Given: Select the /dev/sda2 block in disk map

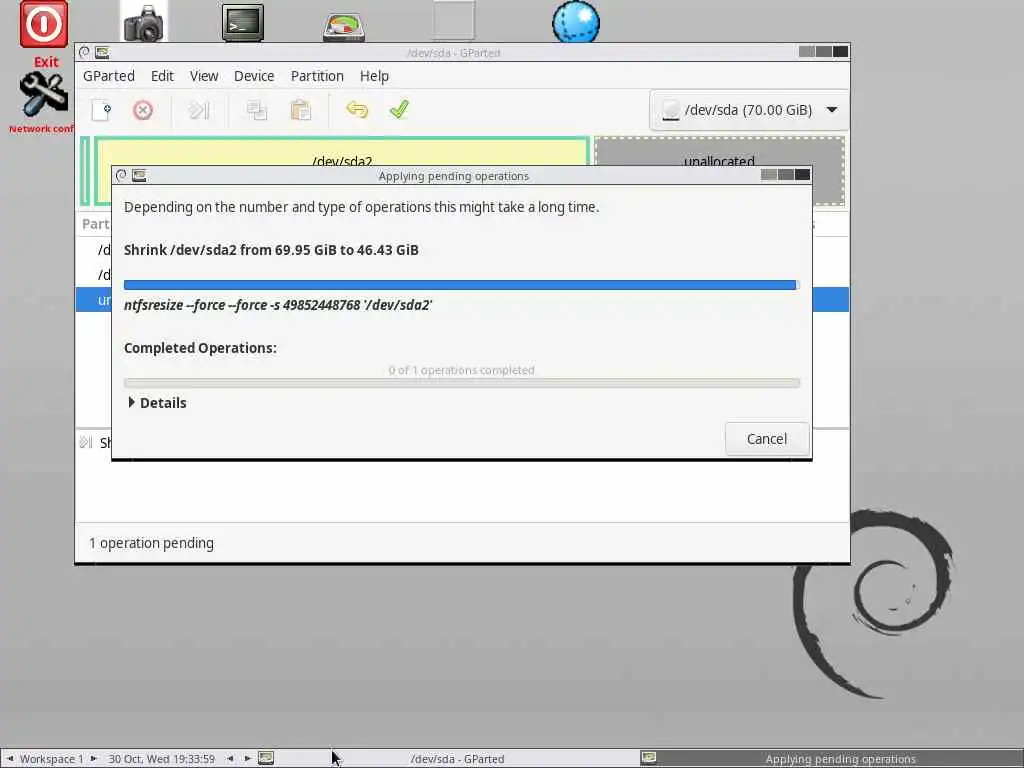Looking at the screenshot, I should pyautogui.click(x=342, y=152).
